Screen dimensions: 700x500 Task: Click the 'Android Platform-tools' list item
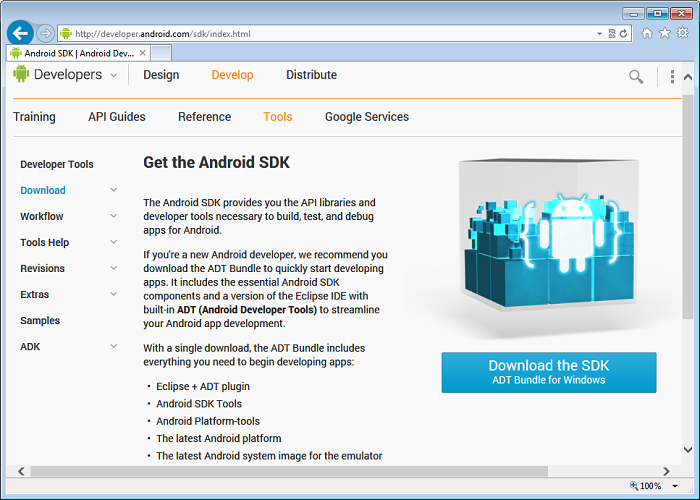click(x=208, y=421)
